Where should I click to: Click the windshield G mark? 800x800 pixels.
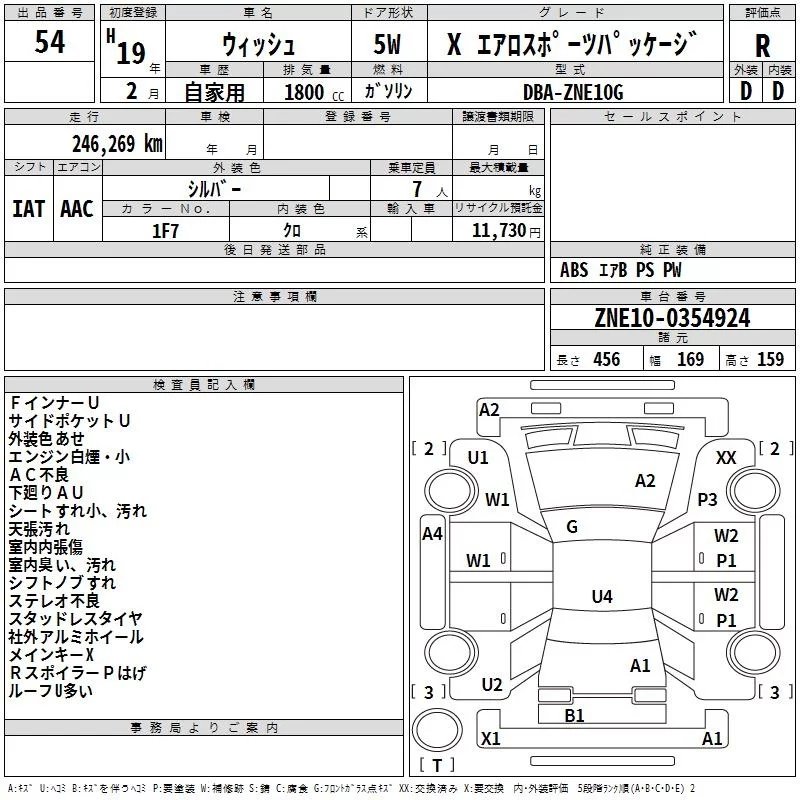click(x=572, y=527)
